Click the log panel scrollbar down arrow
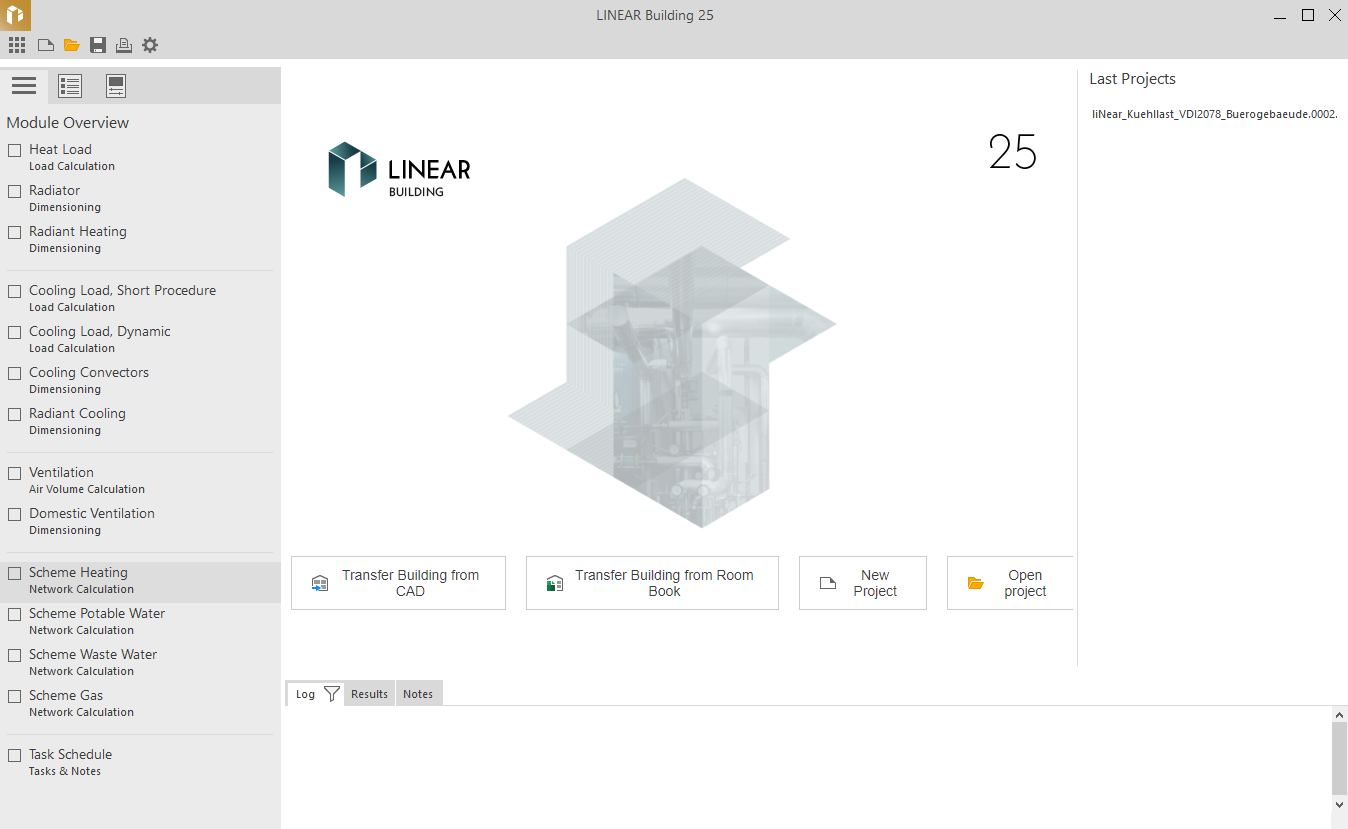The width and height of the screenshot is (1348, 829). click(1340, 804)
